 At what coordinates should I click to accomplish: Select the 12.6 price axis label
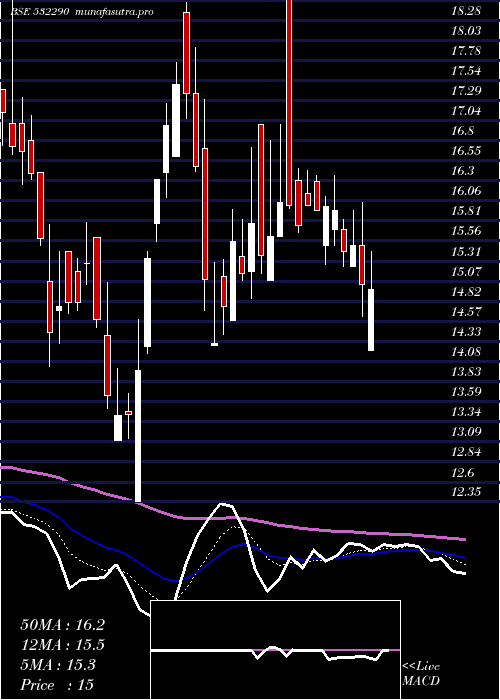point(462,472)
